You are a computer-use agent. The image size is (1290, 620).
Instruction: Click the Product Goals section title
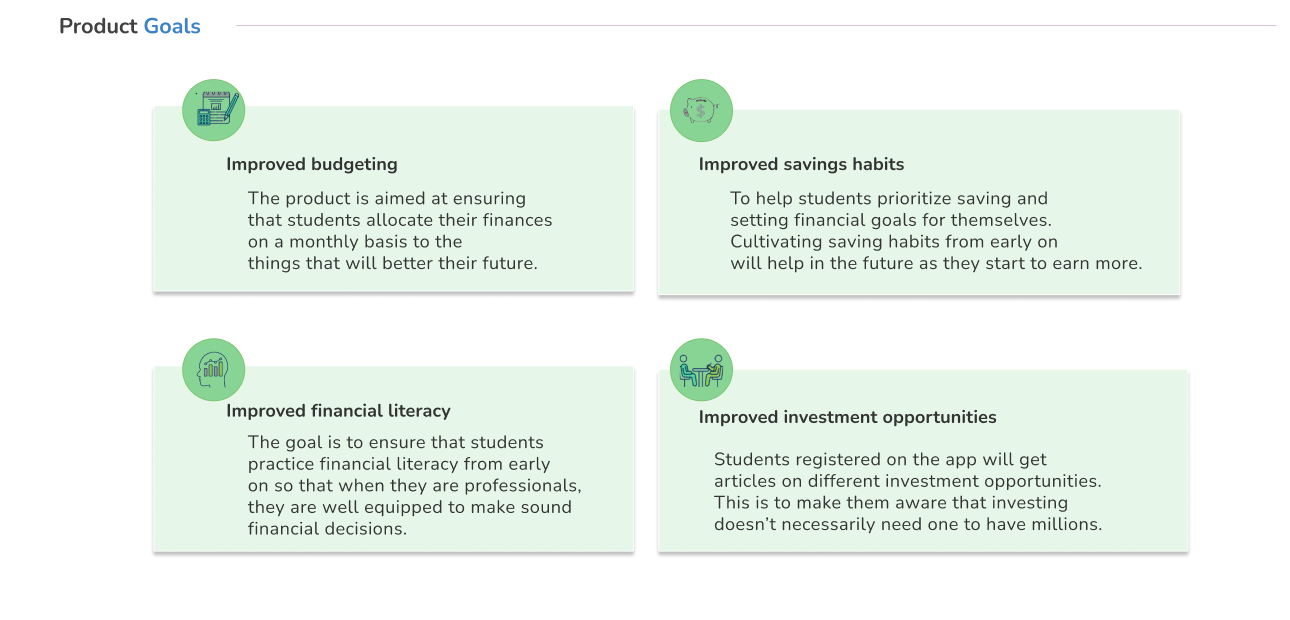pyautogui.click(x=130, y=26)
